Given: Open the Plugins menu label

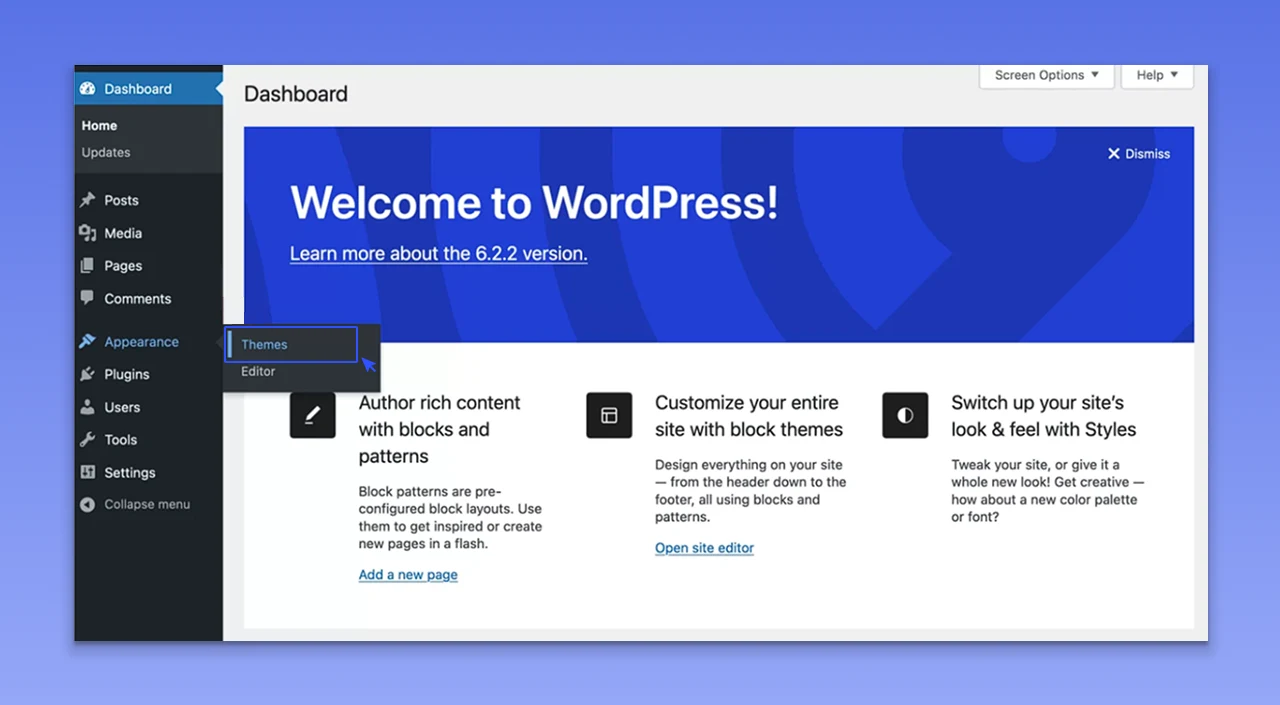Looking at the screenshot, I should [x=127, y=374].
